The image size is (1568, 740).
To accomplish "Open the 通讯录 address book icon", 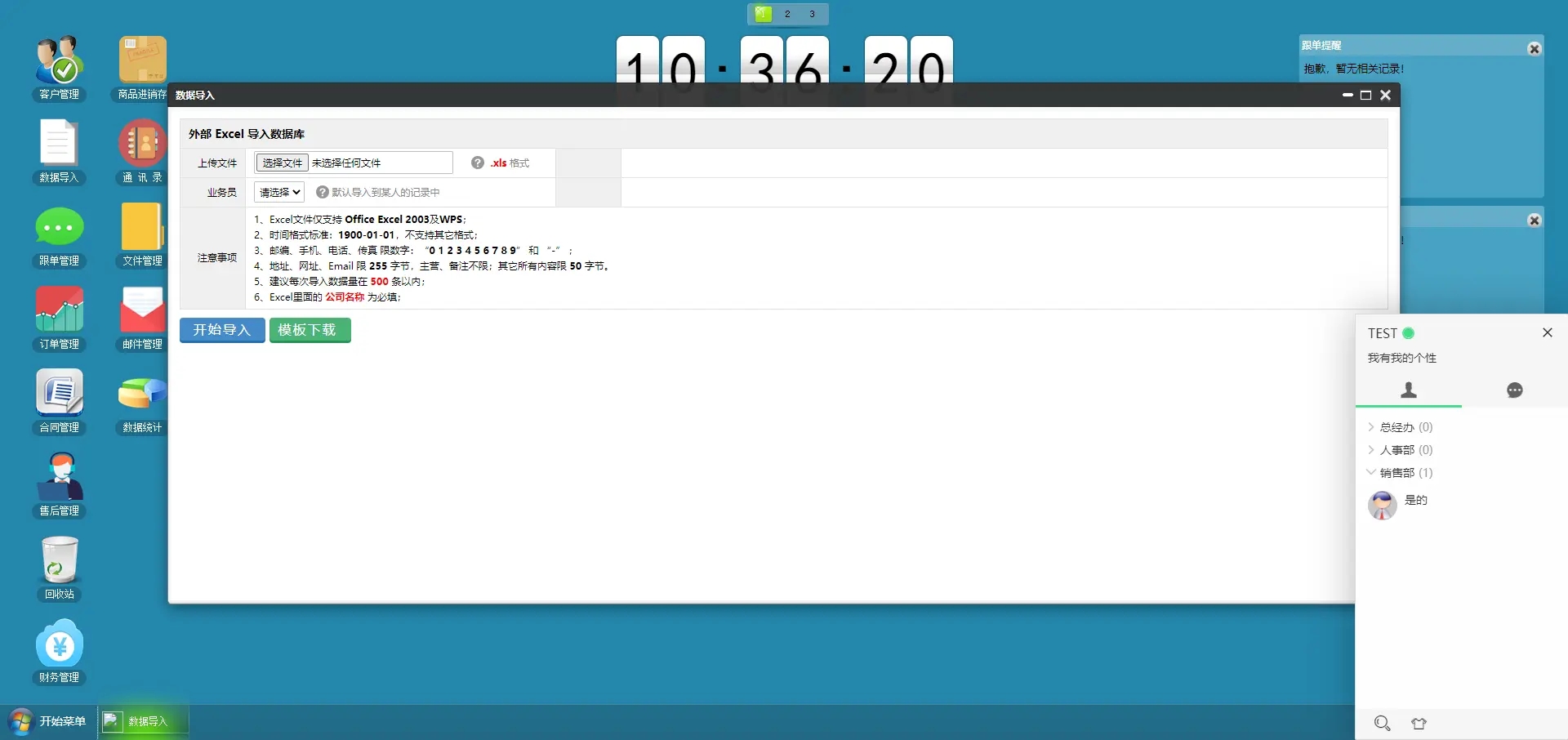I will pyautogui.click(x=142, y=145).
